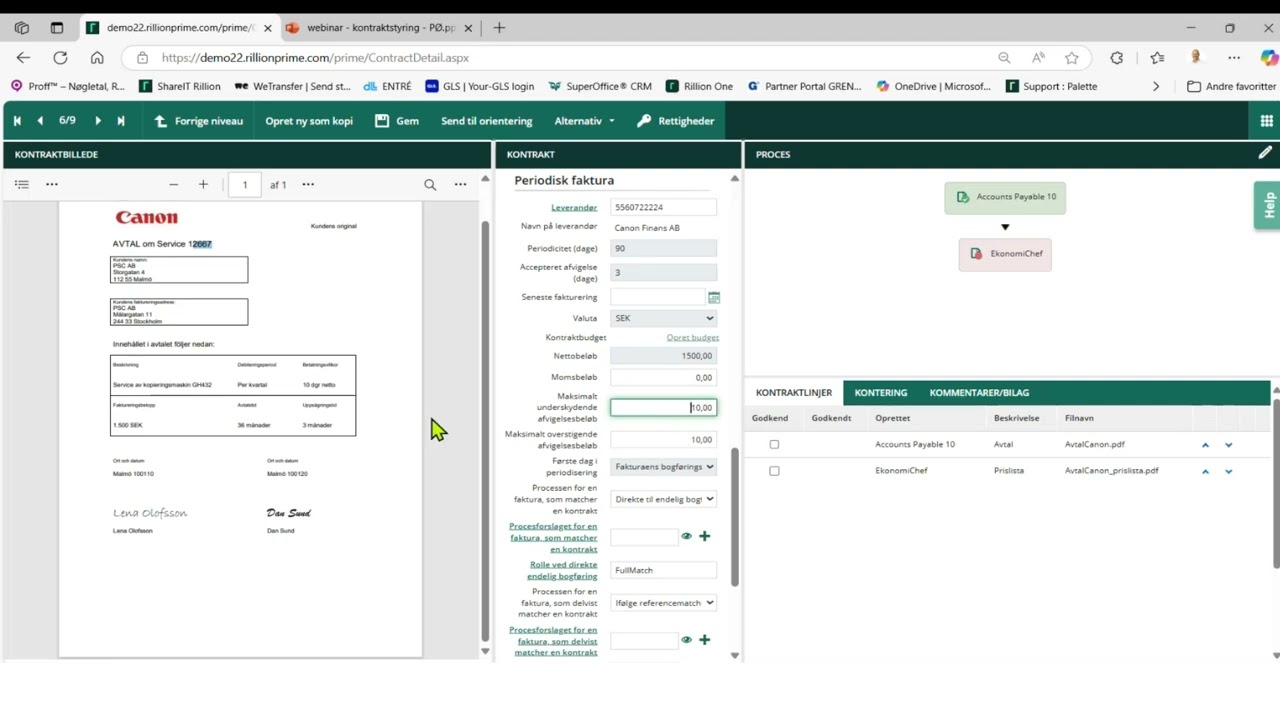Add page to favorites star icon

click(1072, 58)
